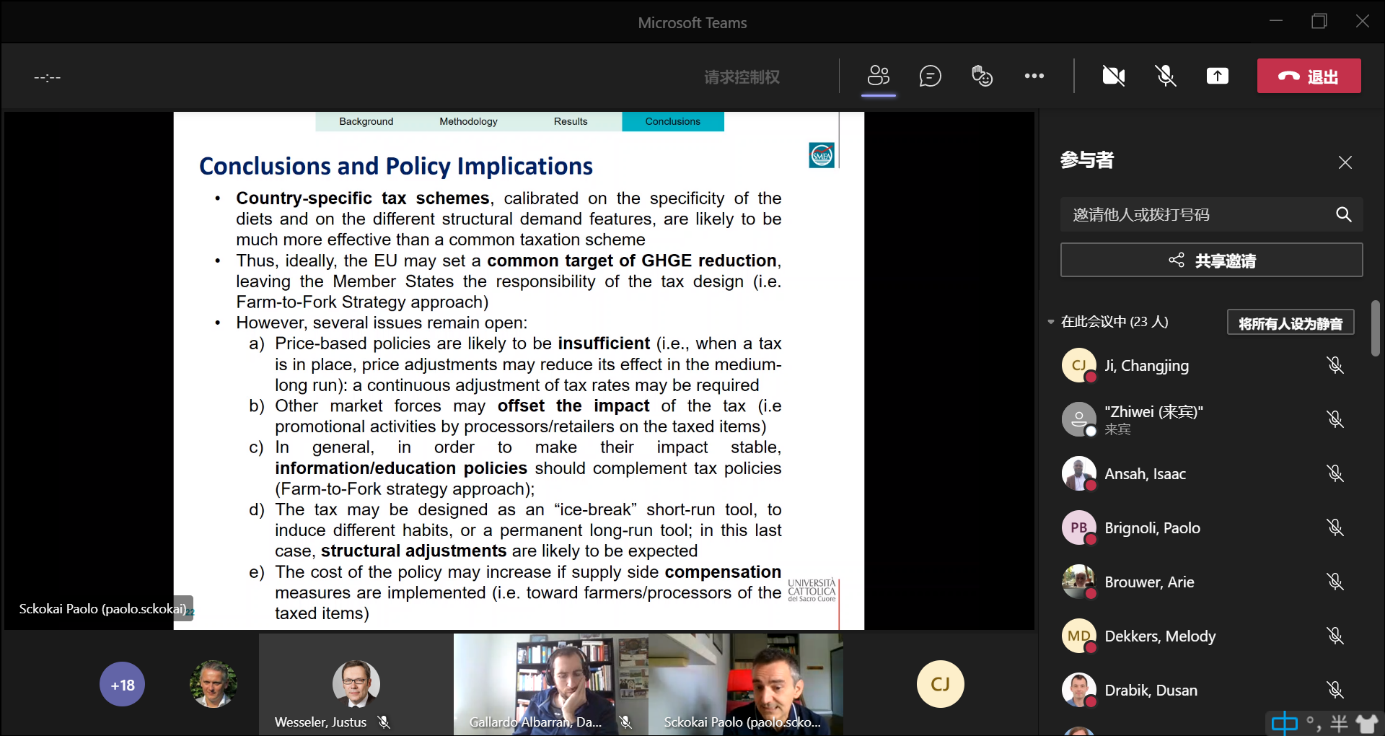1385x736 pixels.
Task: Open the meeting chat icon
Action: point(930,76)
